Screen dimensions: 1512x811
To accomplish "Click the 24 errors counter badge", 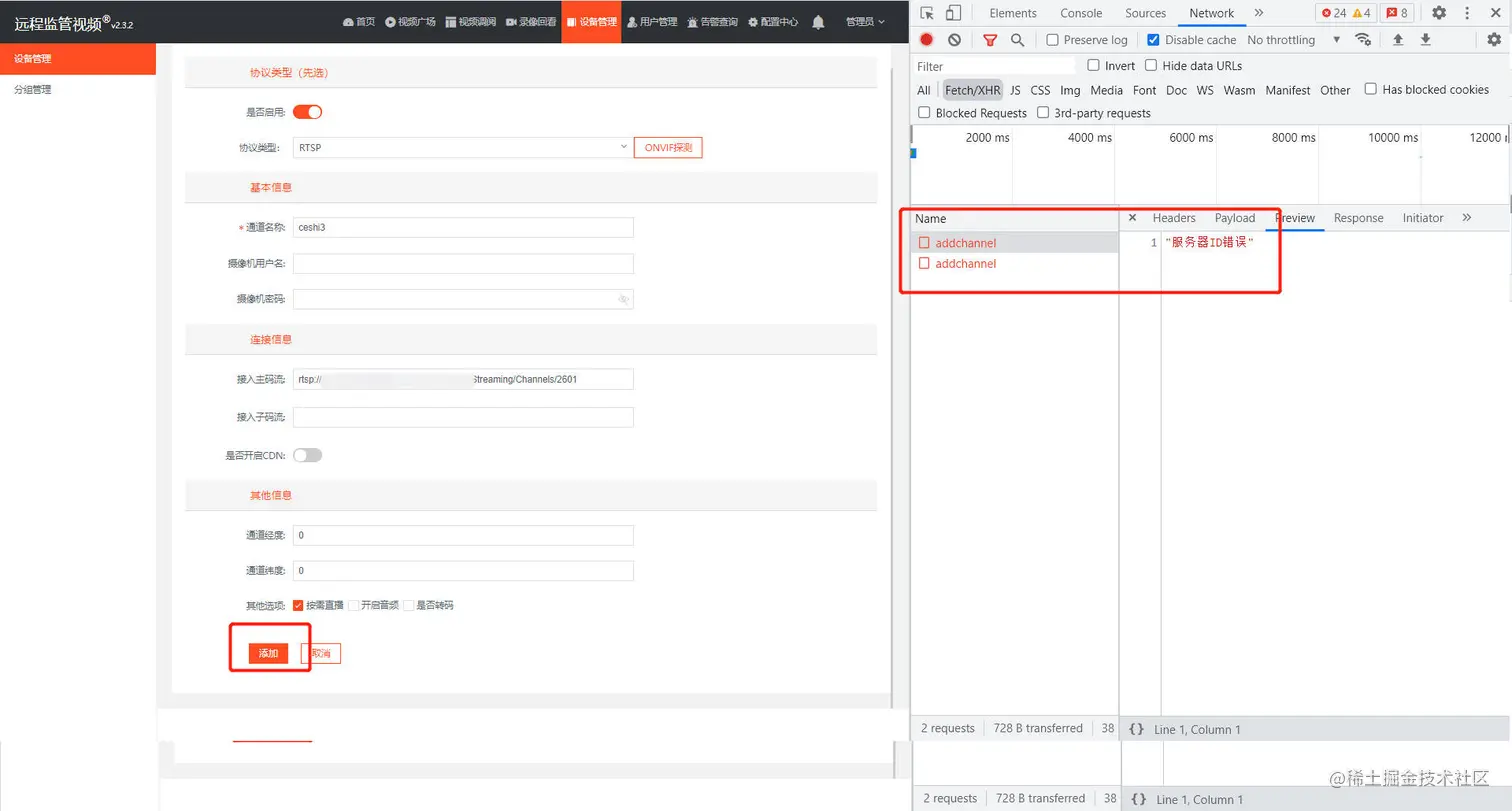I will pos(1334,13).
